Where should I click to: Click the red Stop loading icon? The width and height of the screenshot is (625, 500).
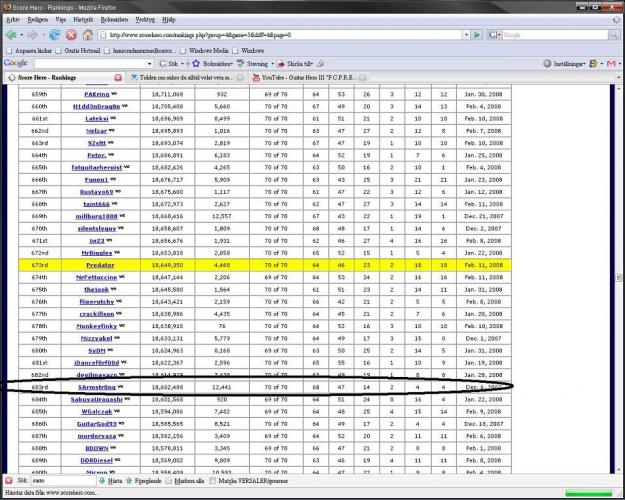[72, 34]
